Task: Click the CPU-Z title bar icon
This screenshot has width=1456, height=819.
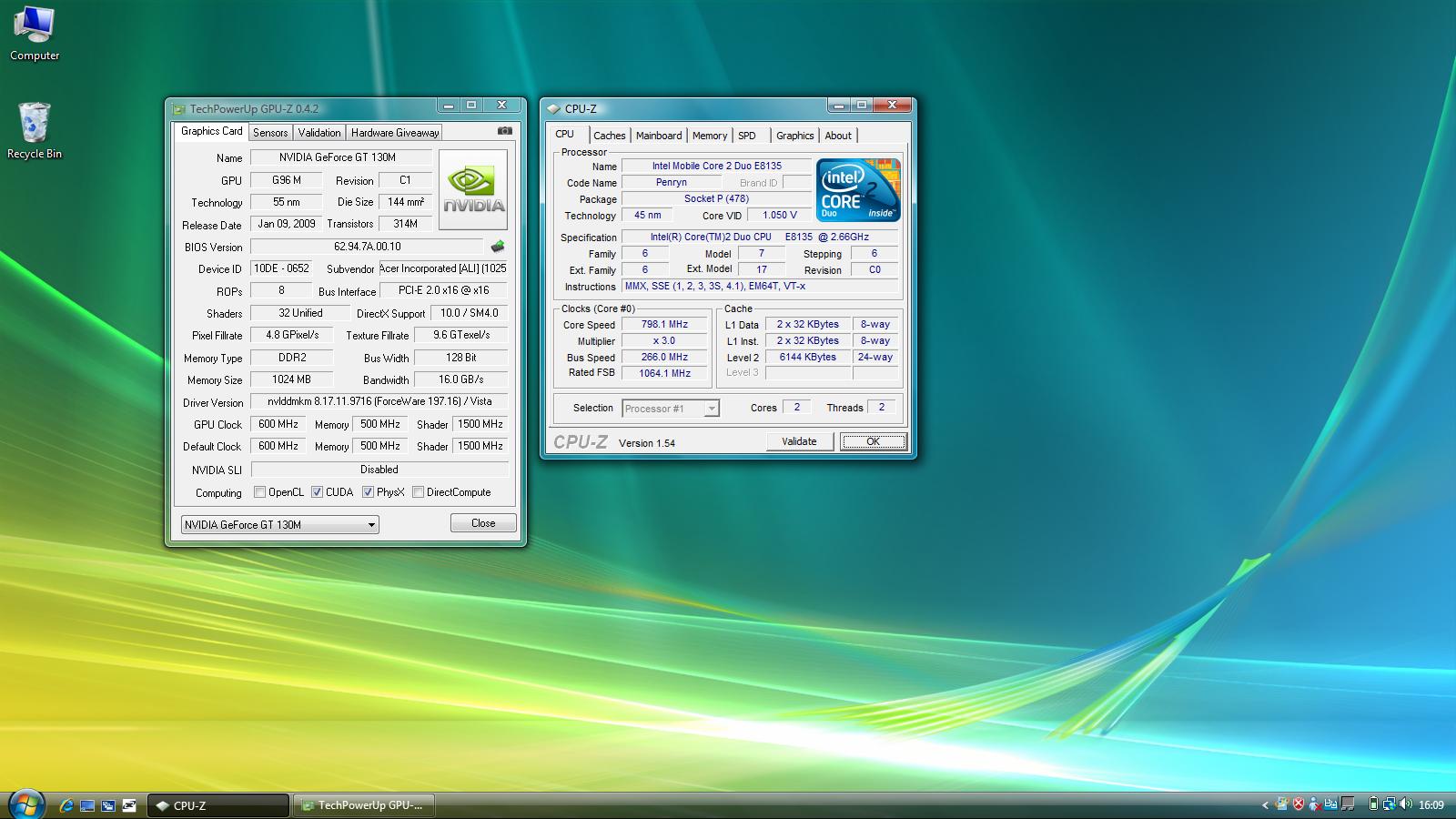Action: click(553, 108)
